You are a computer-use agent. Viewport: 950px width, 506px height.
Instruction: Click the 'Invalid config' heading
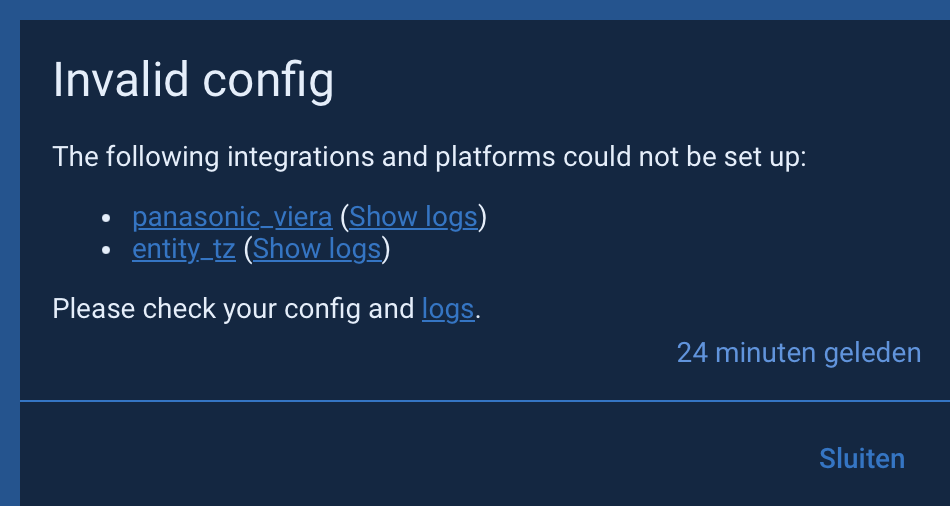pos(193,80)
